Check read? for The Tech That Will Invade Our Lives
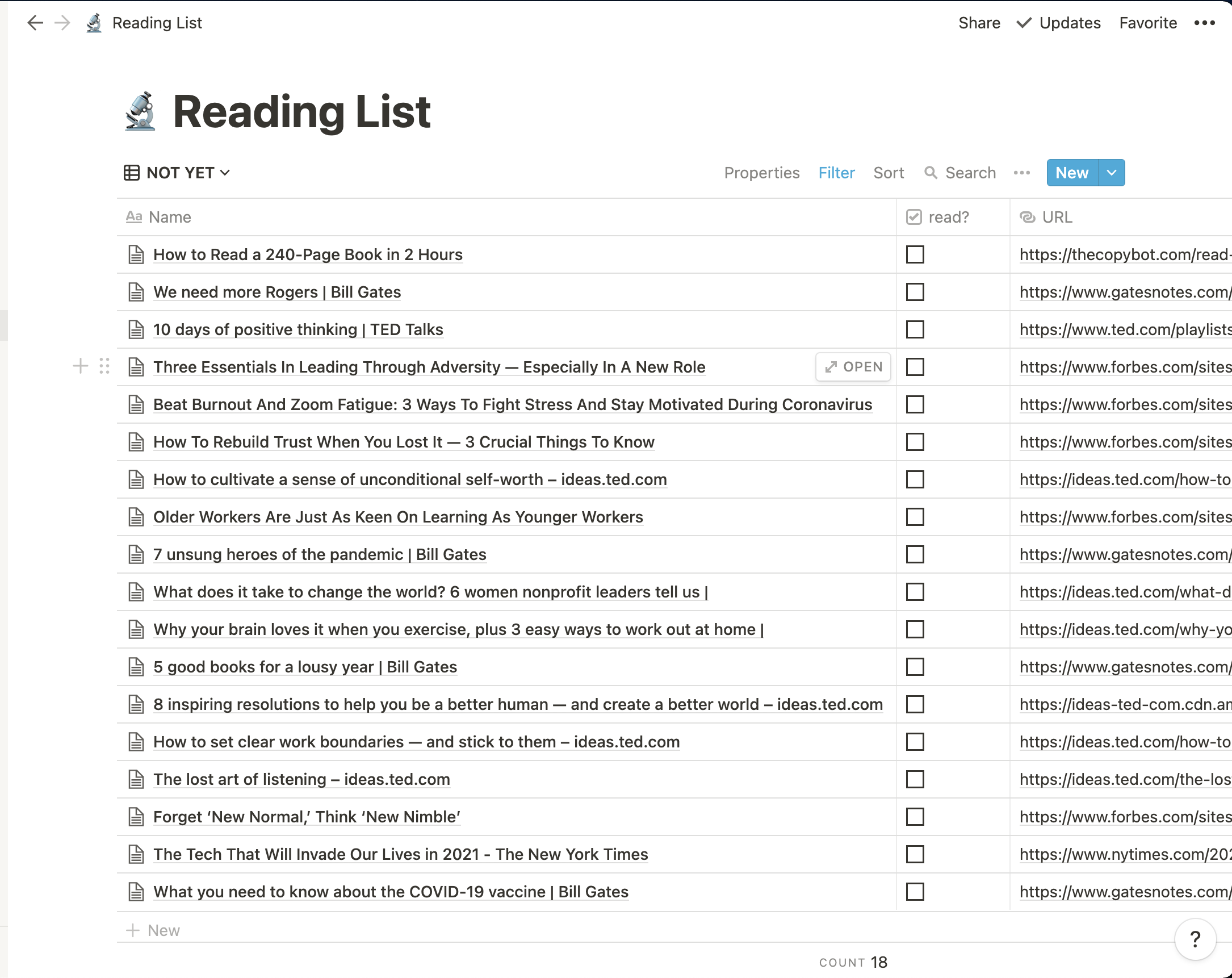 coord(915,854)
